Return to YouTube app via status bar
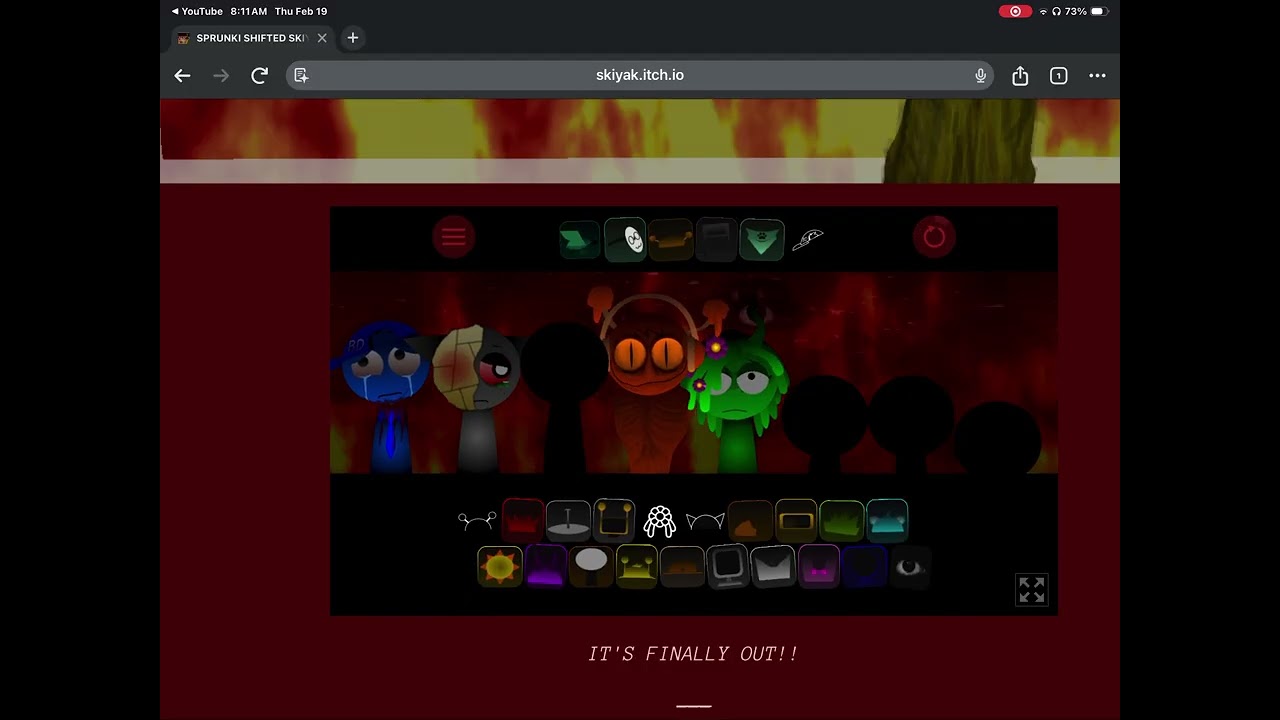The image size is (1280, 720). (x=198, y=11)
